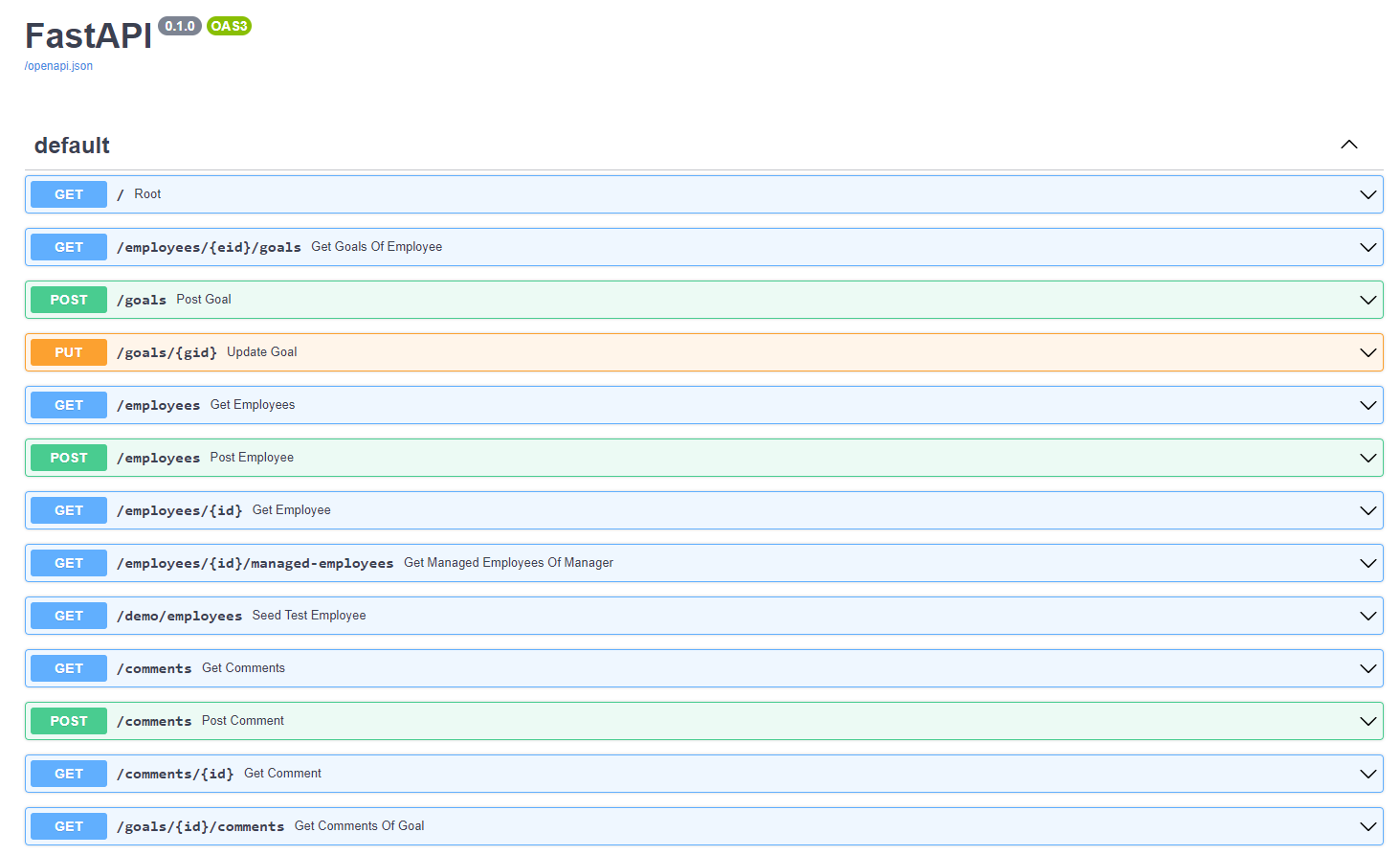Image resolution: width=1400 pixels, height=855 pixels.
Task: Click the POST badge for /goals
Action: (69, 300)
